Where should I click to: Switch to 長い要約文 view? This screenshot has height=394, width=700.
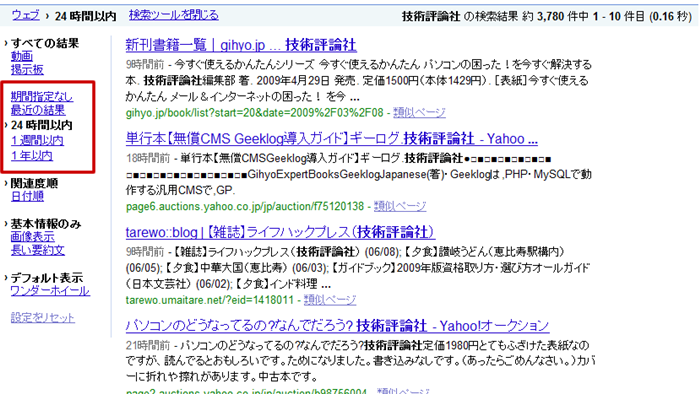[38, 250]
